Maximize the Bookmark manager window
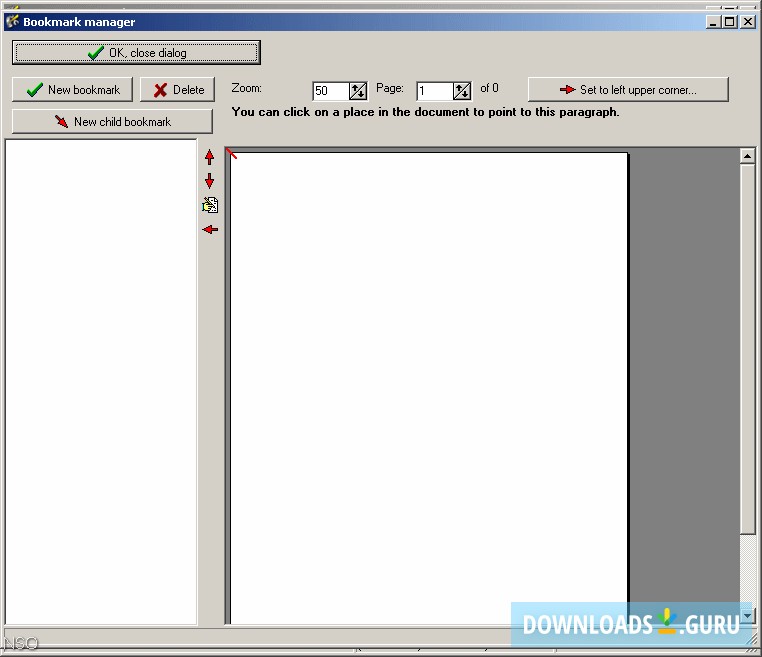 [x=729, y=22]
